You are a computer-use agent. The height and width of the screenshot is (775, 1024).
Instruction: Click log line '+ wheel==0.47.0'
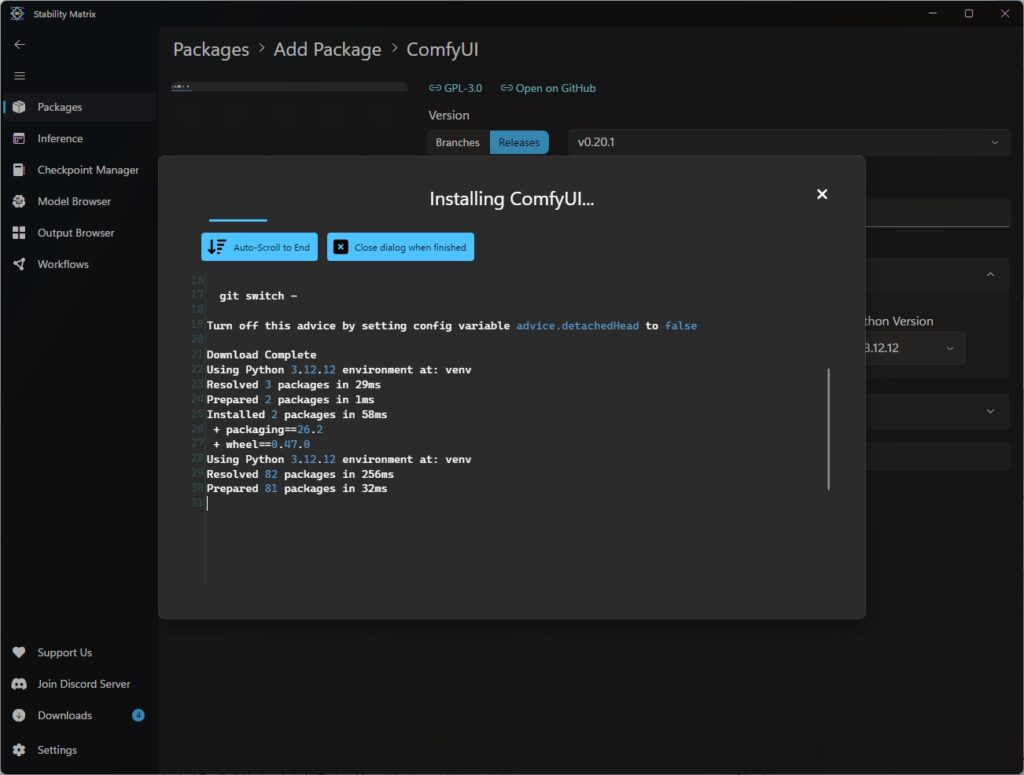(261, 444)
